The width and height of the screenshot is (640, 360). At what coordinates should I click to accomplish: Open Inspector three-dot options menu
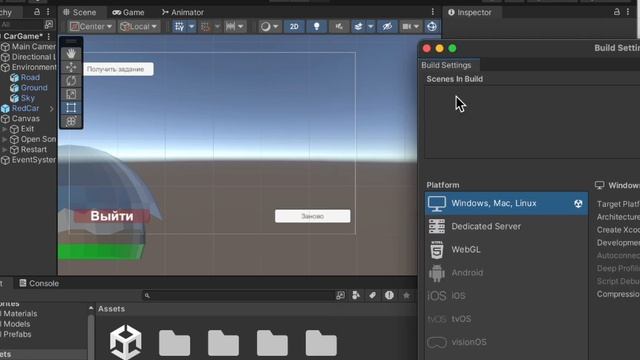pos(628,12)
